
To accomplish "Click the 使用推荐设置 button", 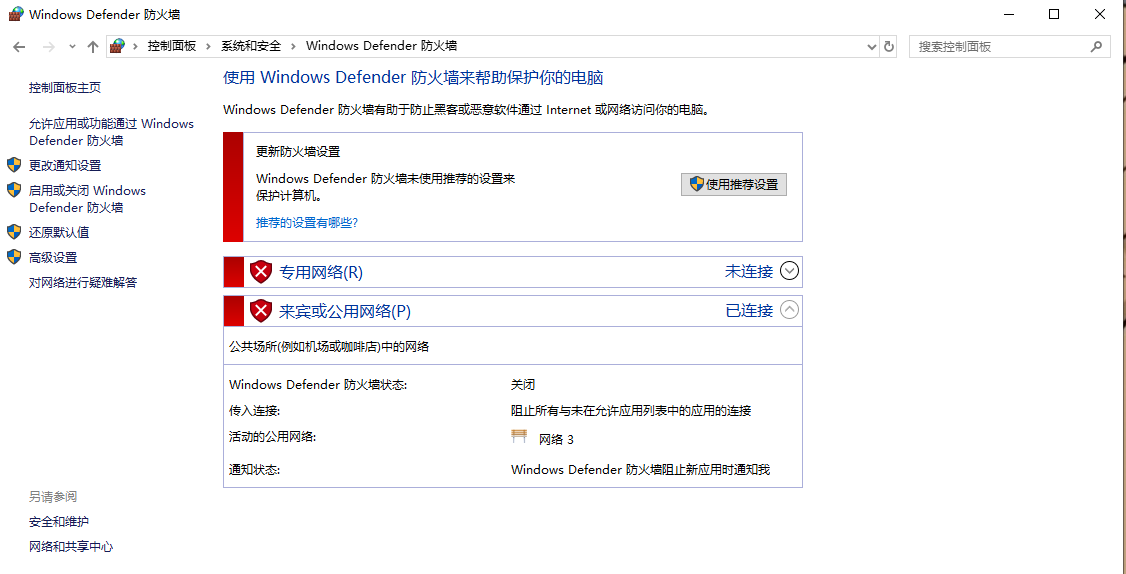I will click(734, 184).
